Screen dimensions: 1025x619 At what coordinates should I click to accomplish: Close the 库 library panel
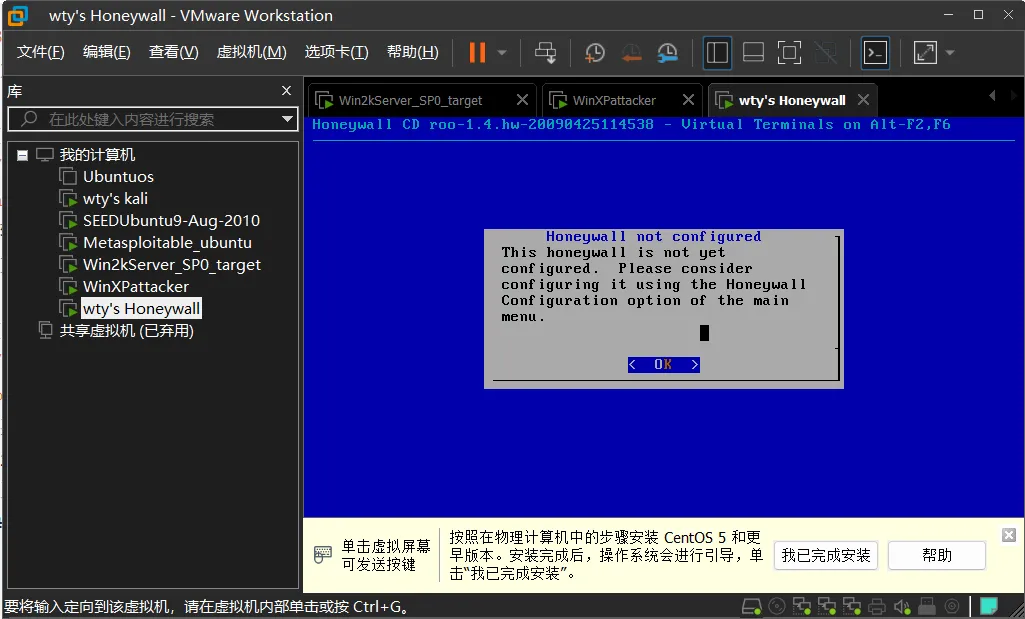pos(286,91)
